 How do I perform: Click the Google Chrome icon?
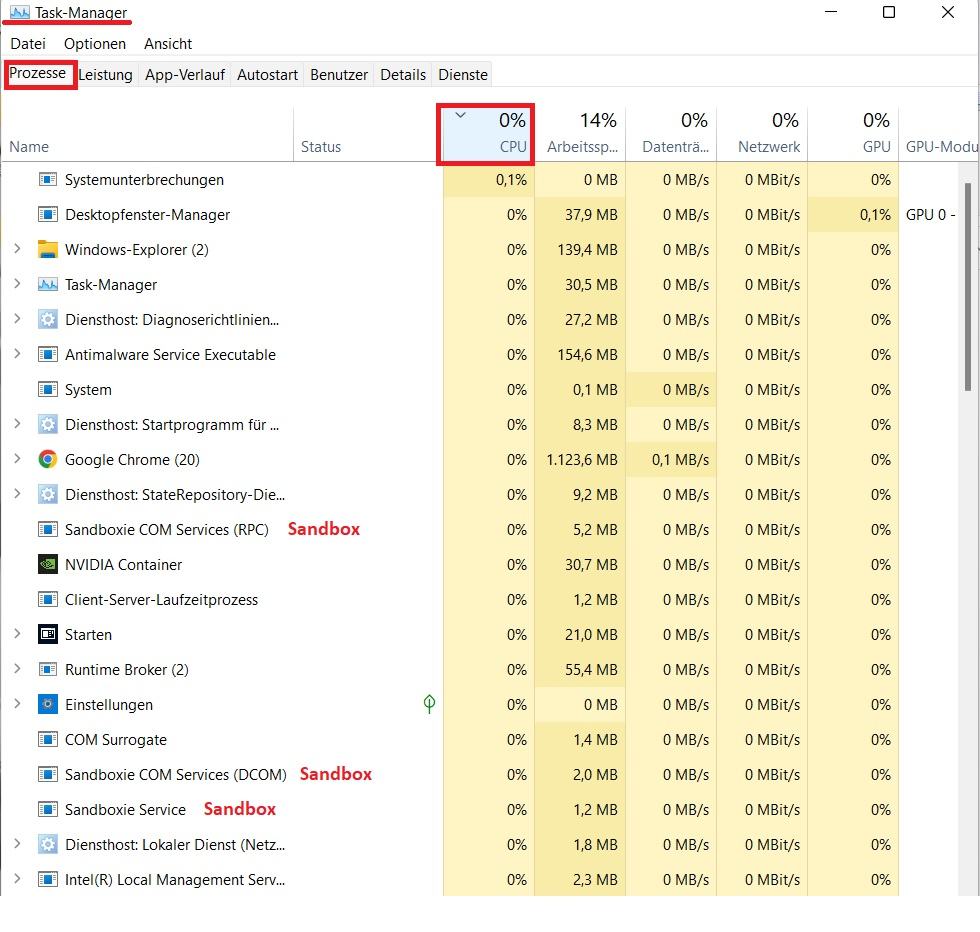[48, 460]
